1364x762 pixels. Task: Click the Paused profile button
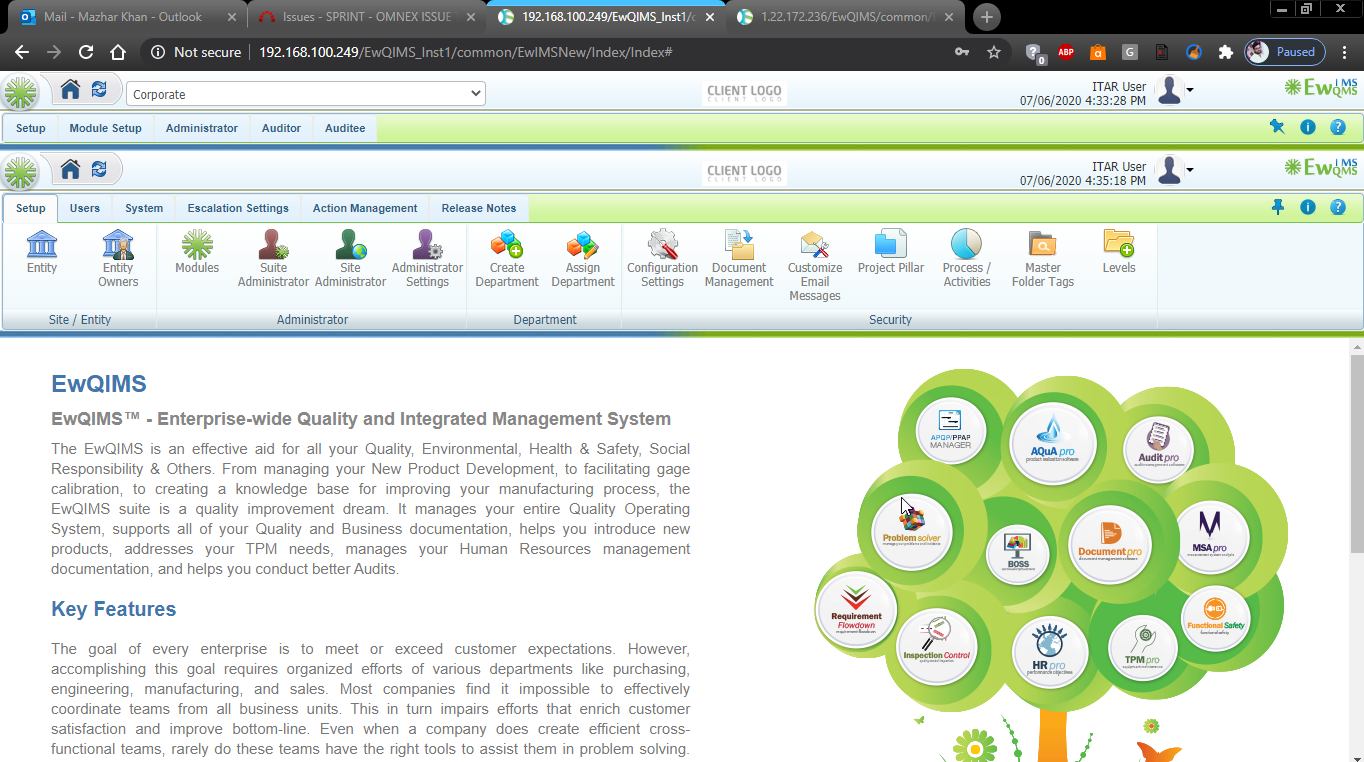(x=1285, y=52)
